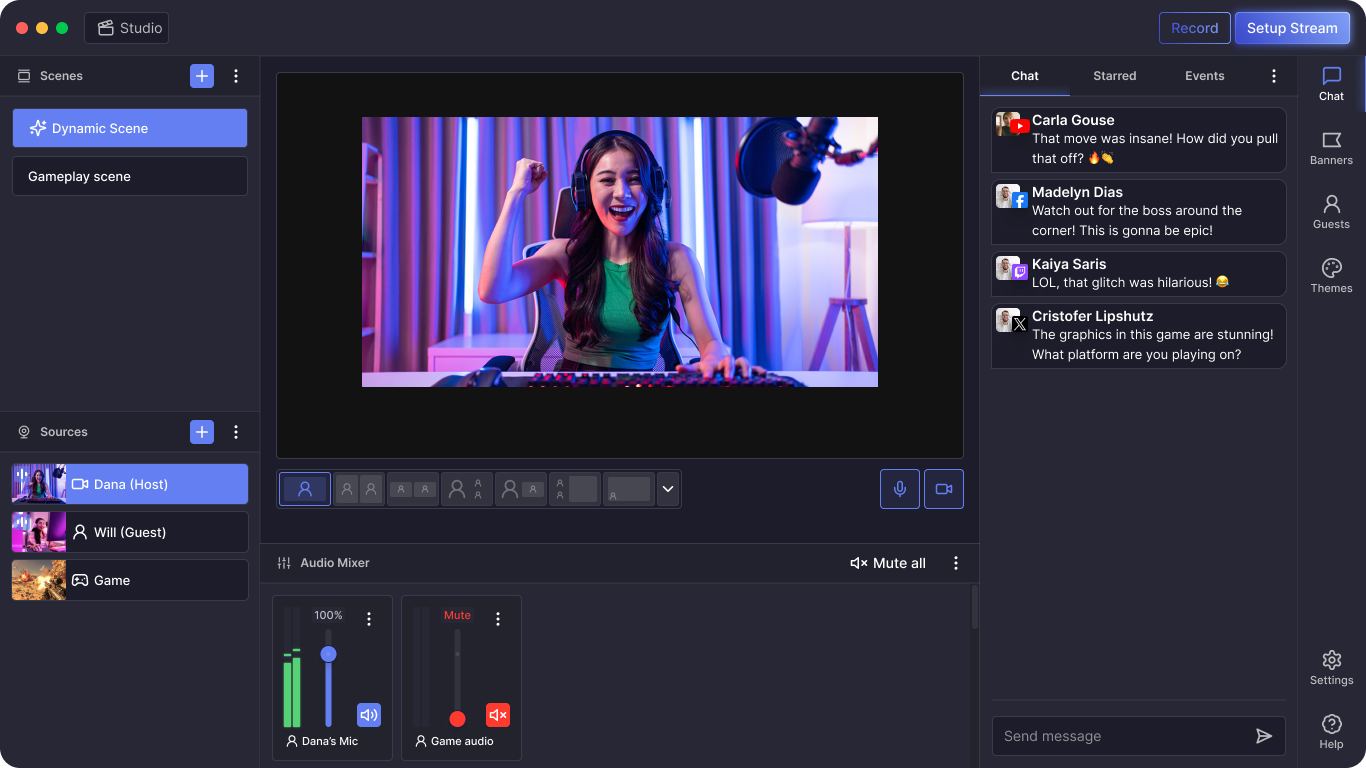
Task: Open the Help panel
Action: tap(1331, 729)
